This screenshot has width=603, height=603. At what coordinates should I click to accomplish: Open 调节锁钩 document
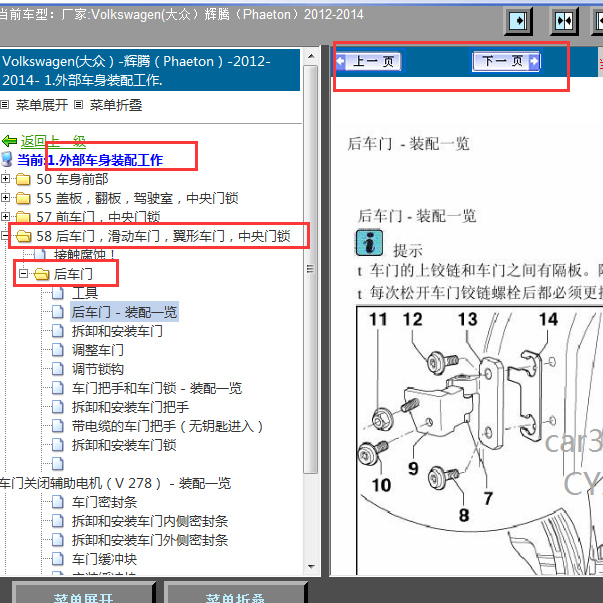[x=98, y=369]
